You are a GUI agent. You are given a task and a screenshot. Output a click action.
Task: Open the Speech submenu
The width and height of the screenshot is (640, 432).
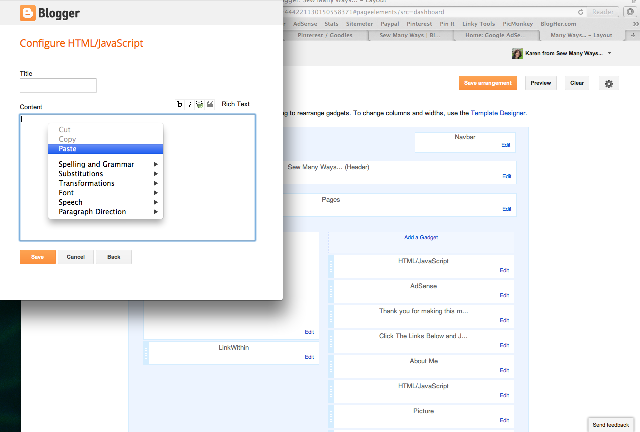click(105, 202)
